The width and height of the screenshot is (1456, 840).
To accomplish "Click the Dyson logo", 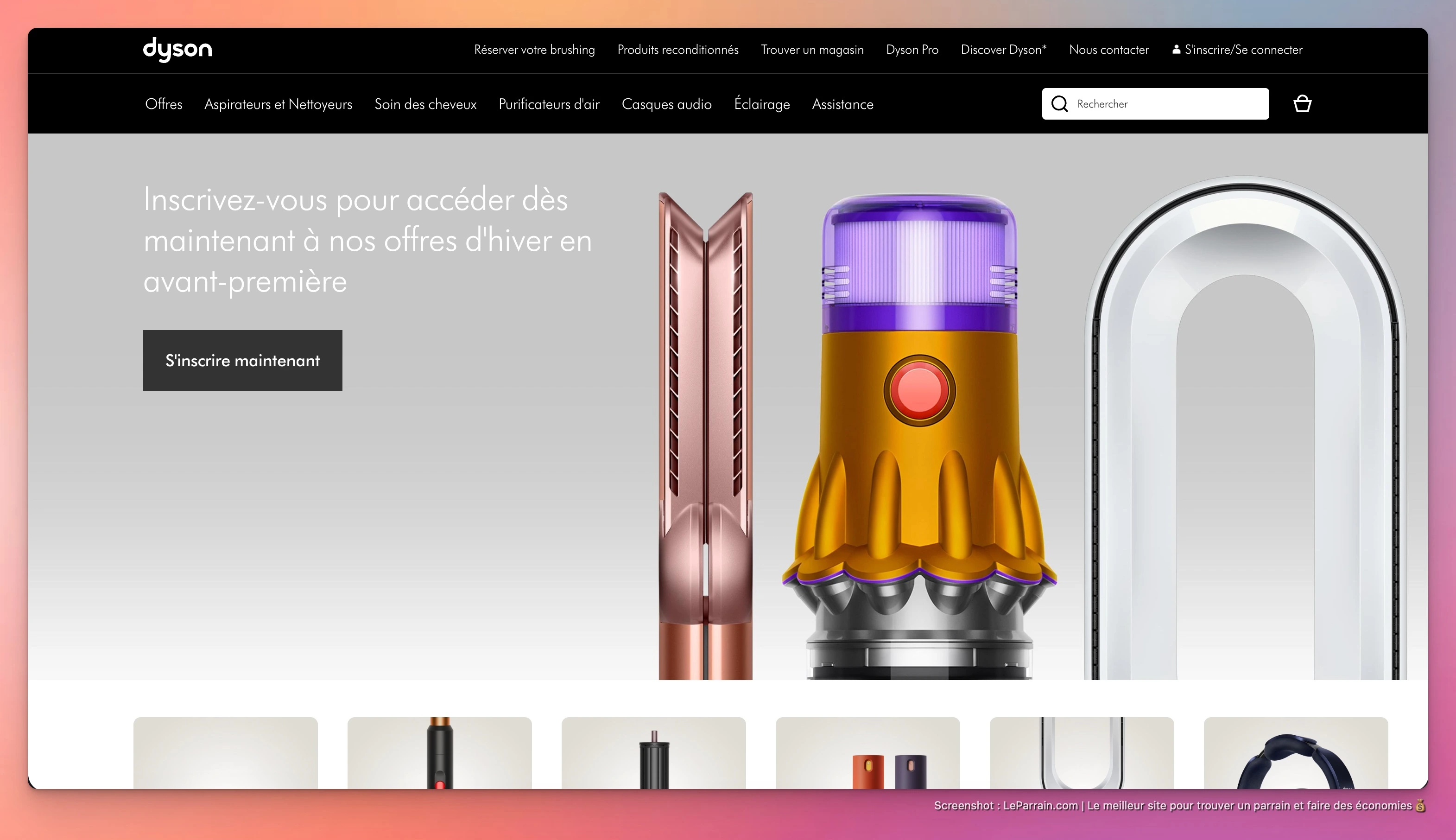I will [x=177, y=50].
